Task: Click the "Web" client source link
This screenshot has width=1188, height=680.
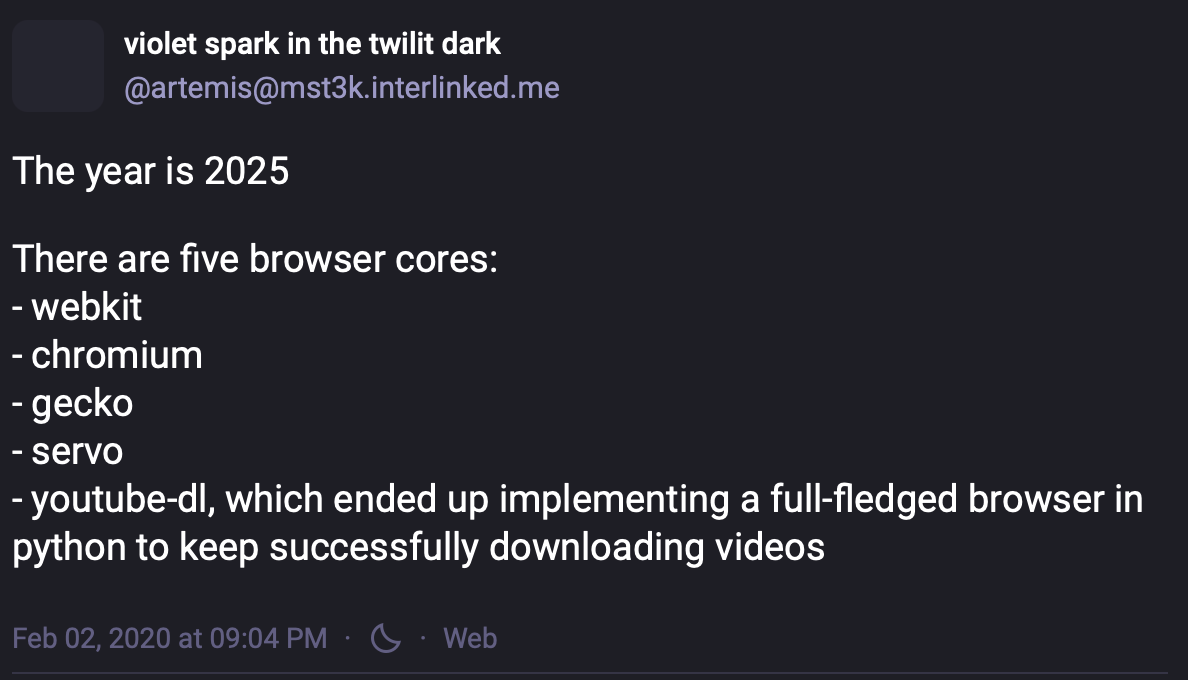Action: (x=470, y=638)
